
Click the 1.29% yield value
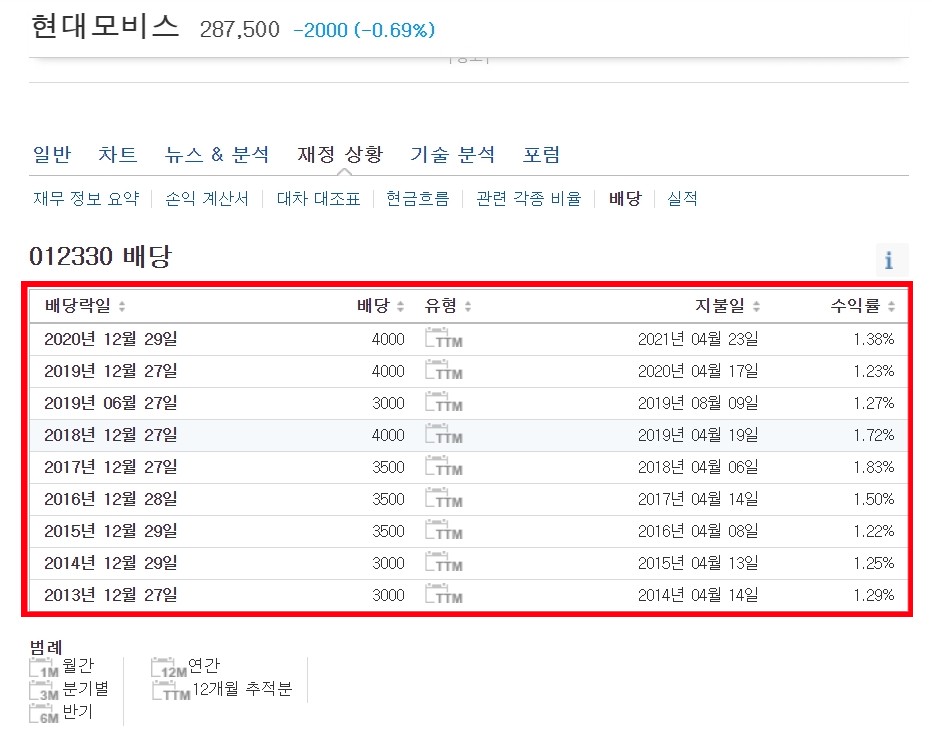(x=874, y=596)
